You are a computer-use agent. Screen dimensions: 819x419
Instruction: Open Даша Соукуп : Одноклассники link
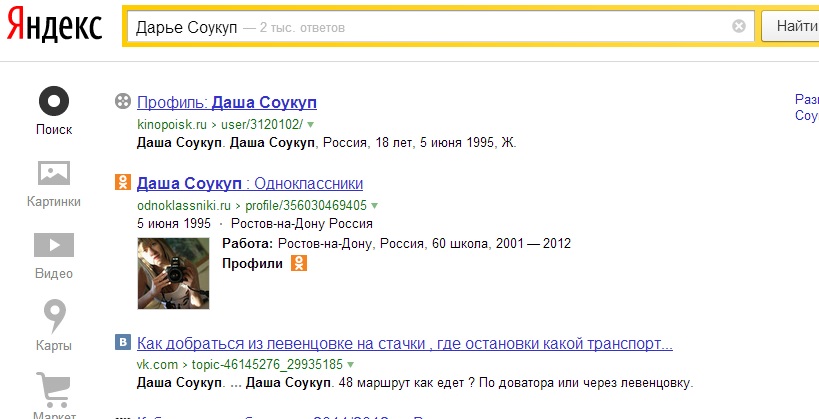pos(250,183)
